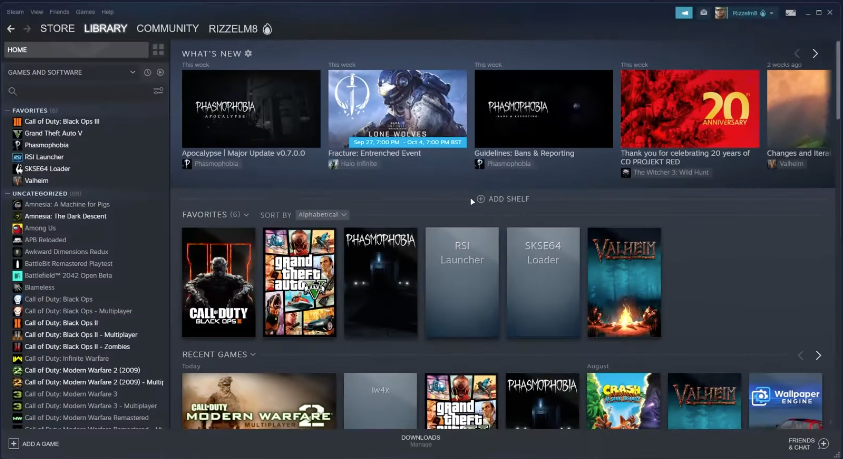Open the Steam announcements megaphone button

[x=684, y=13]
